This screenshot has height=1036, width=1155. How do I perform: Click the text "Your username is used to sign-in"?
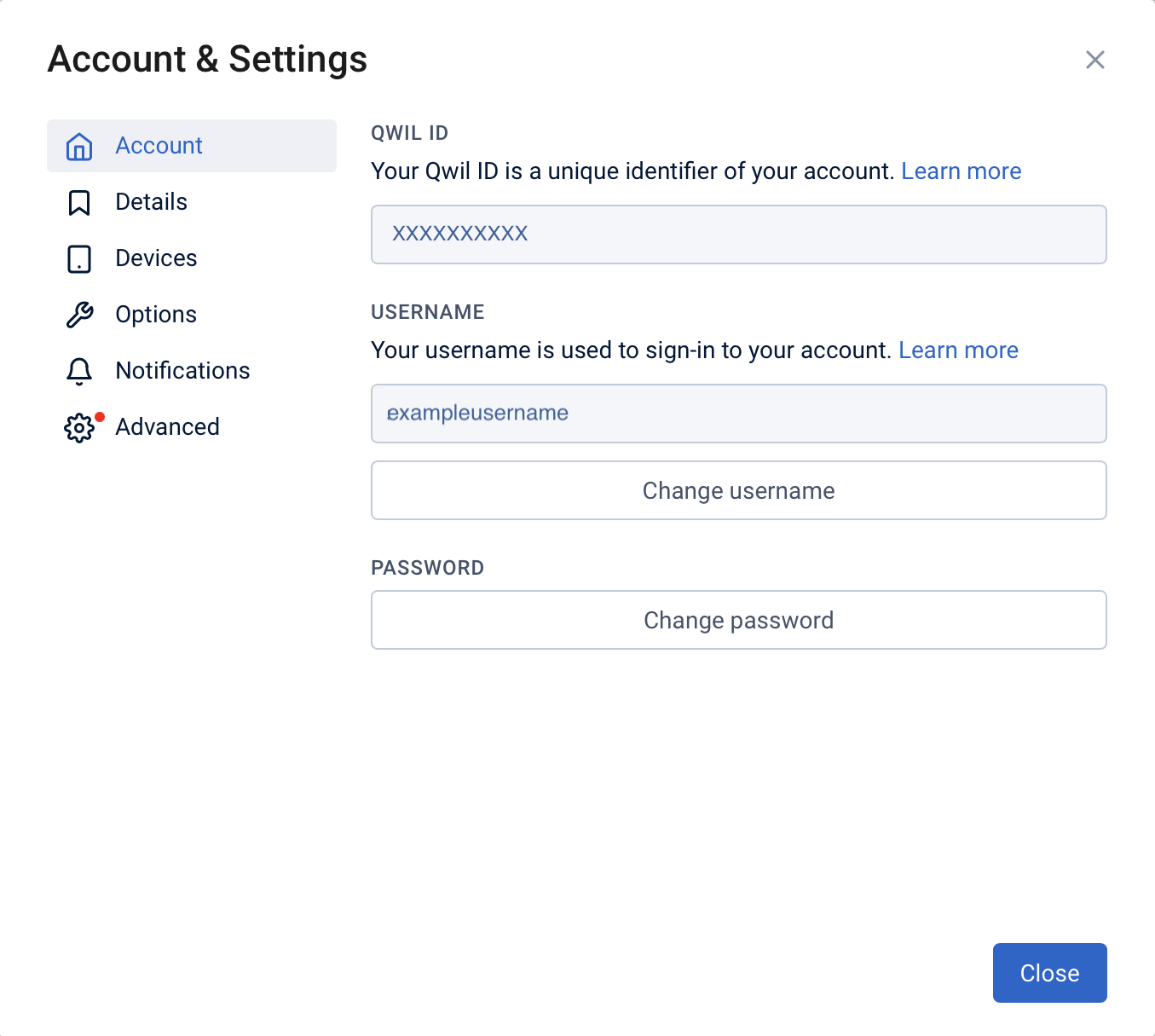click(x=543, y=350)
